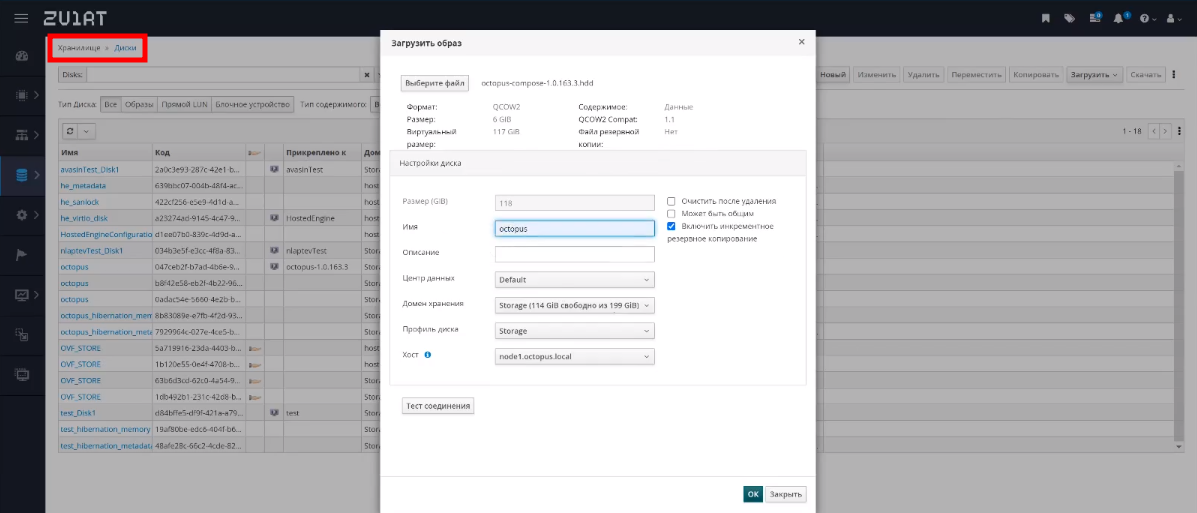
Task: Open the Administration gear sidebar icon
Action: tap(21, 215)
